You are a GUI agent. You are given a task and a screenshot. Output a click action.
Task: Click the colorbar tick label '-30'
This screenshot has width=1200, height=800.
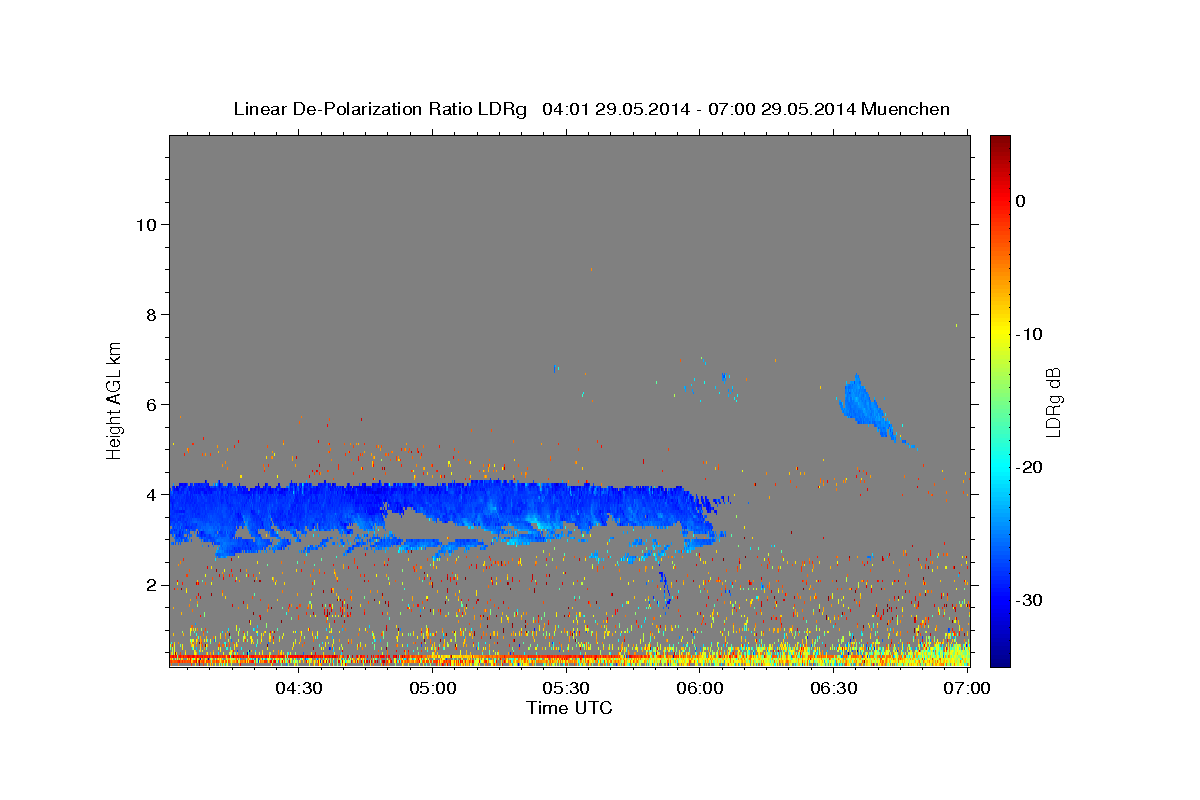click(1029, 600)
